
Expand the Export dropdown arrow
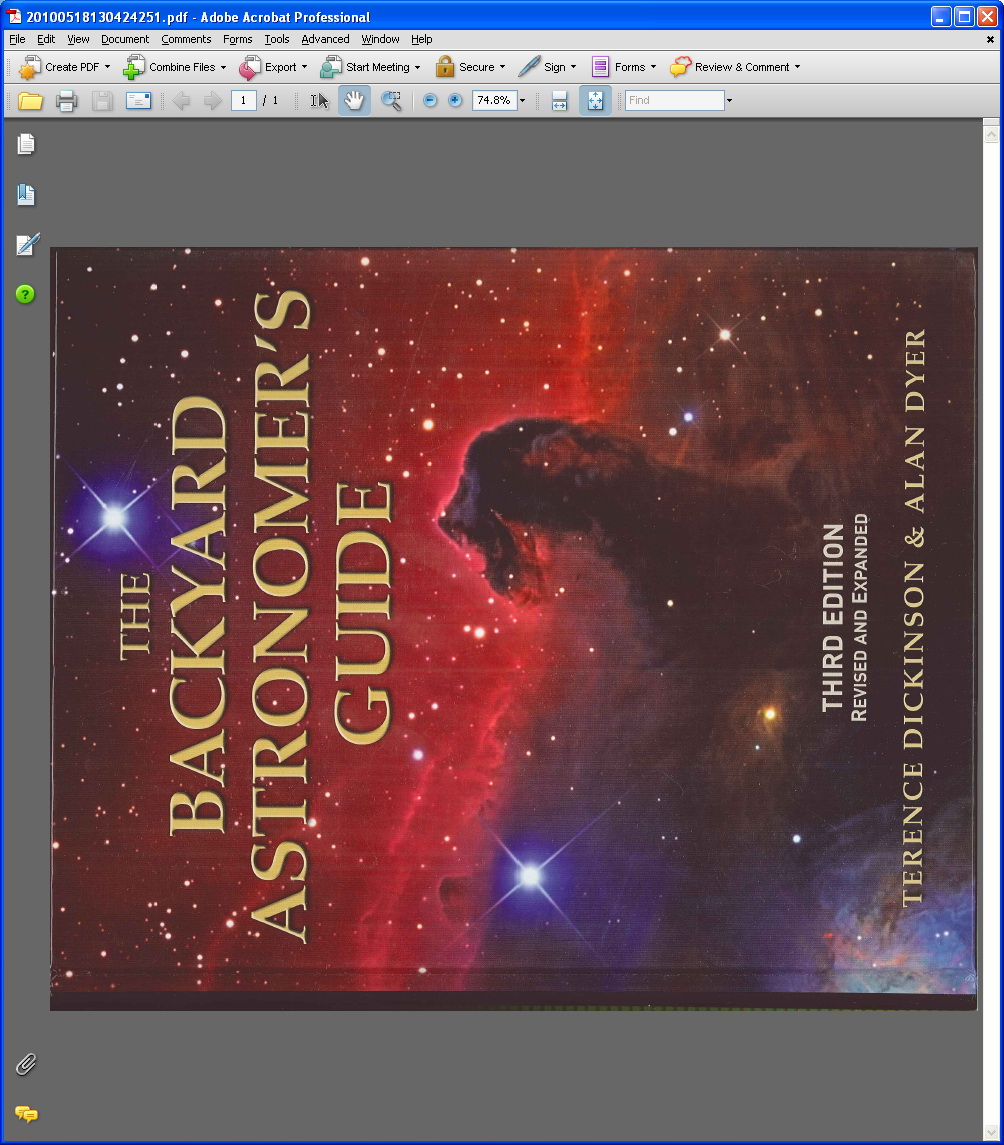[x=304, y=67]
